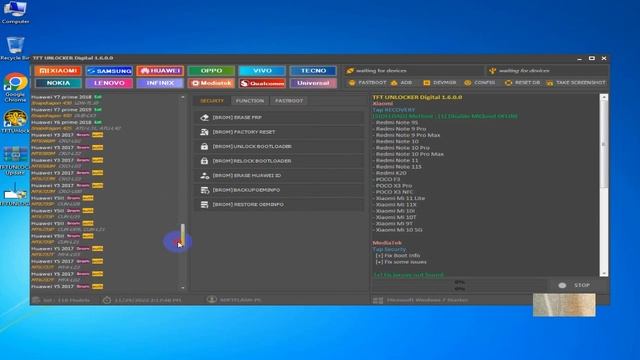Switch to the SECURITY tab
The height and width of the screenshot is (360, 640).
(212, 100)
